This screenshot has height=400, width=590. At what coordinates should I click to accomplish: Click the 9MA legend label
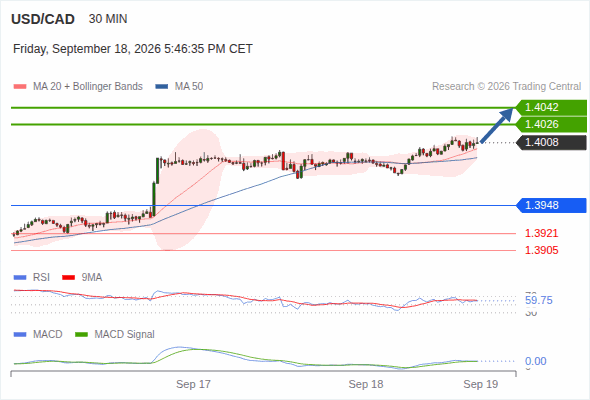click(92, 278)
